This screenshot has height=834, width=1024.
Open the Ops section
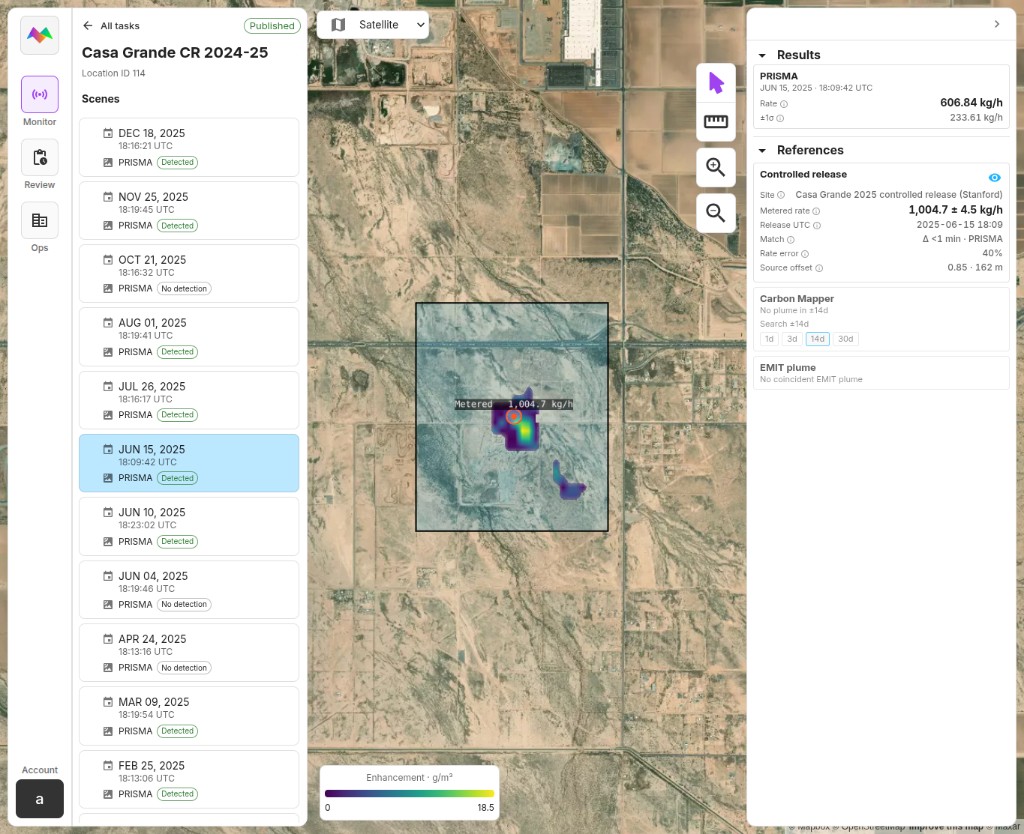(39, 220)
